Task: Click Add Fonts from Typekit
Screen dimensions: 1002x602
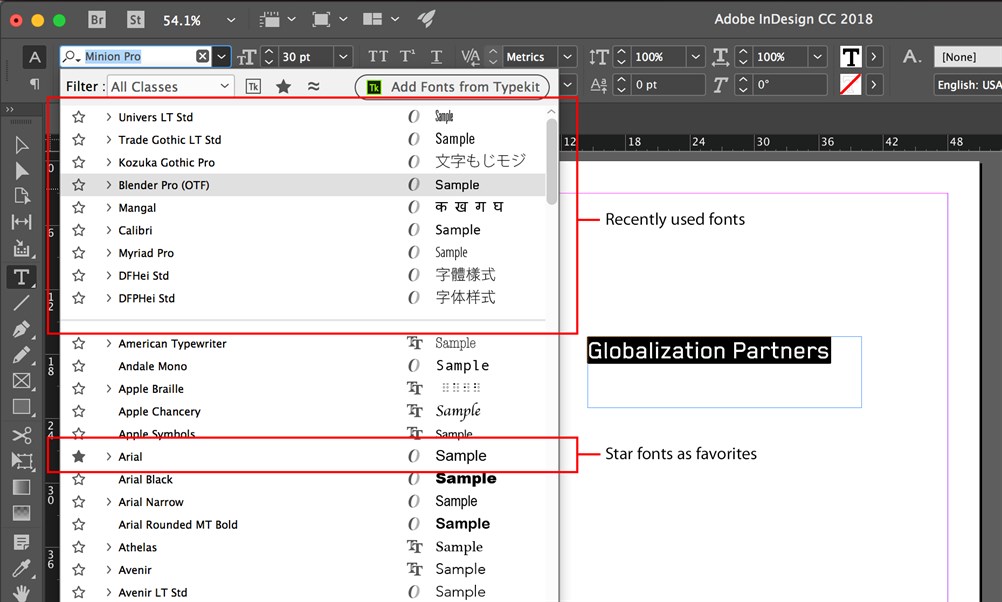Action: pos(452,87)
